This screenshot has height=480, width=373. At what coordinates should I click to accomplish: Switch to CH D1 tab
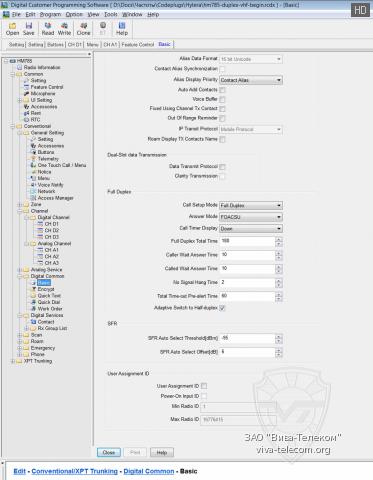click(75, 45)
